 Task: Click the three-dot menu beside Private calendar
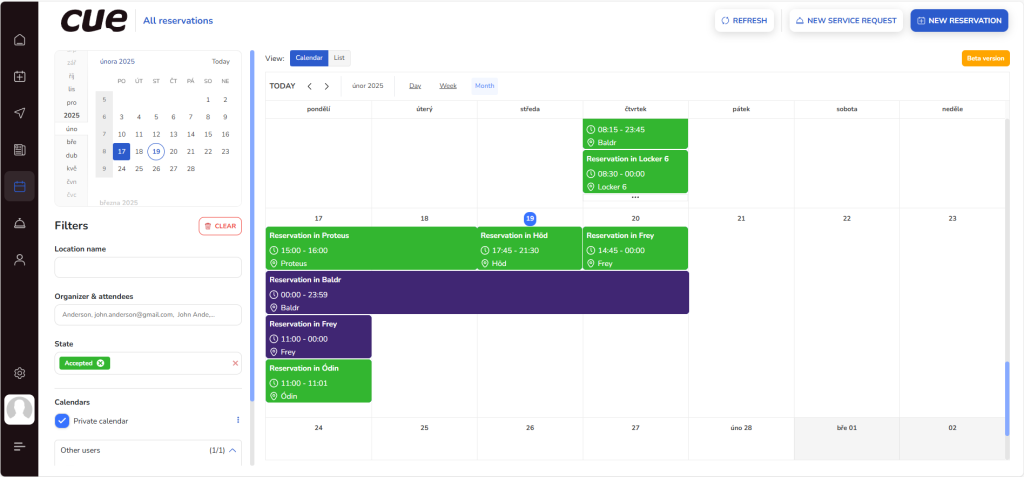point(238,421)
